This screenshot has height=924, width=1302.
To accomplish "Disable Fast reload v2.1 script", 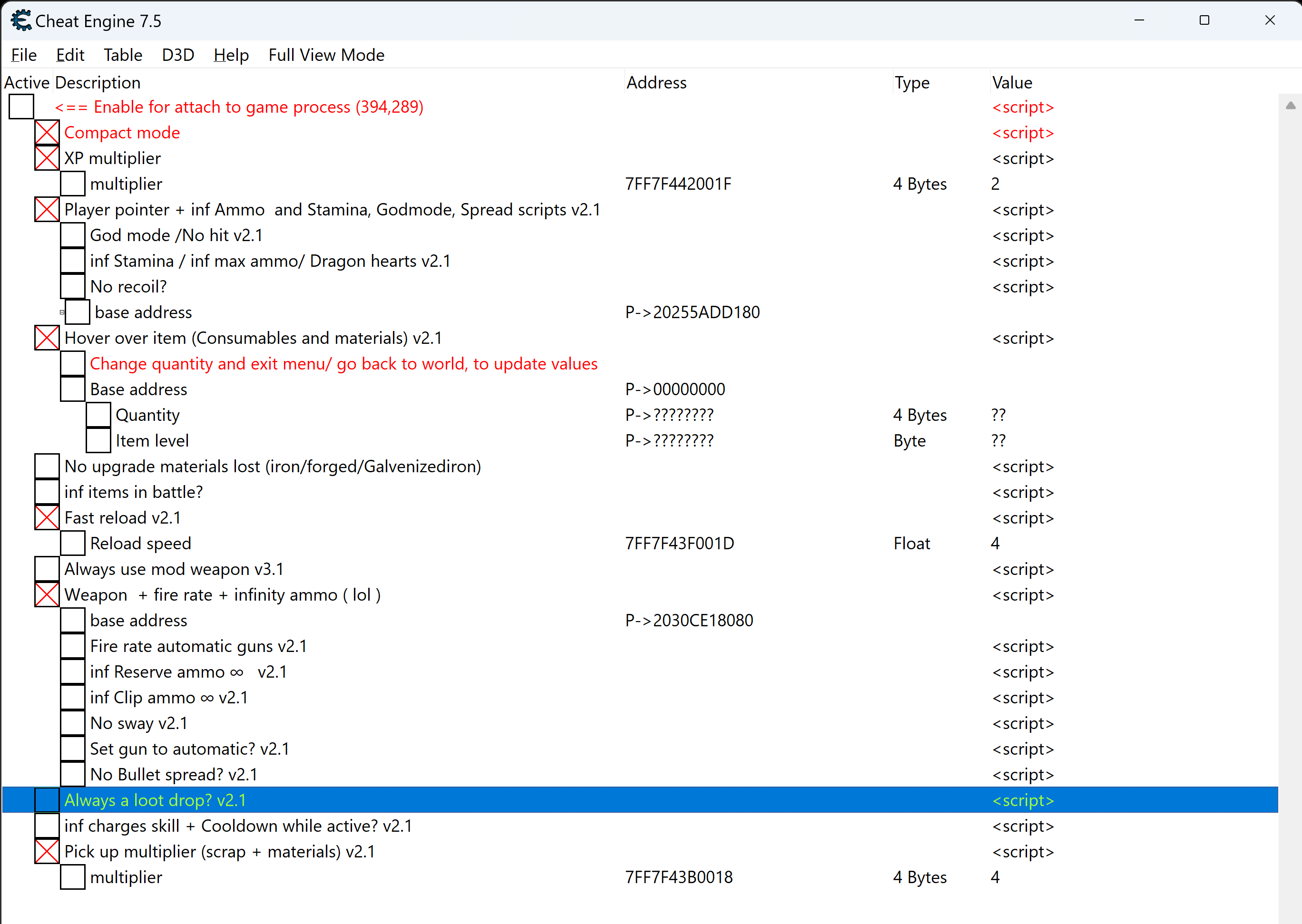I will coord(47,518).
